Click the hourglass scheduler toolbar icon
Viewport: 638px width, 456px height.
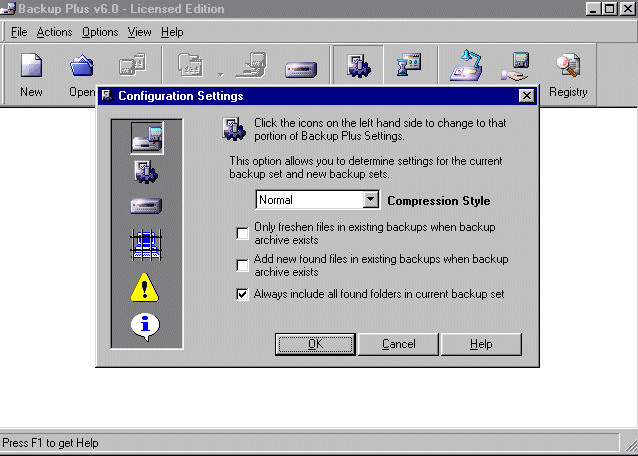[x=409, y=64]
